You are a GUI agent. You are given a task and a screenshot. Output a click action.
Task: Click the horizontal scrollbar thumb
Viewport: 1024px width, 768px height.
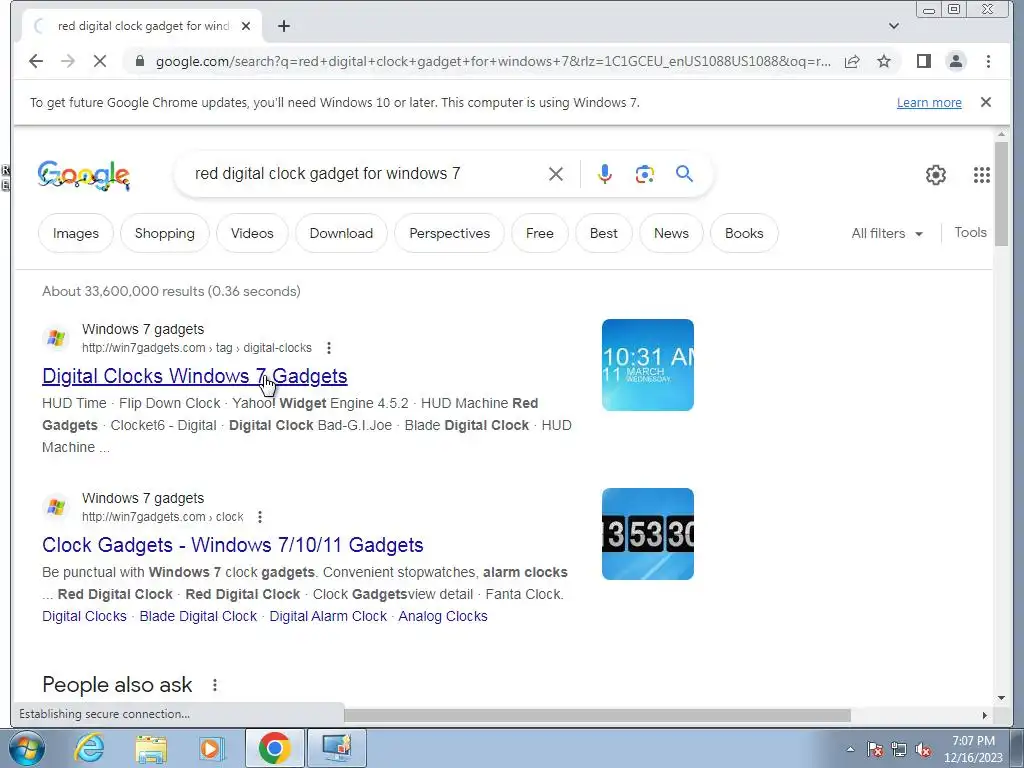pyautogui.click(x=597, y=715)
